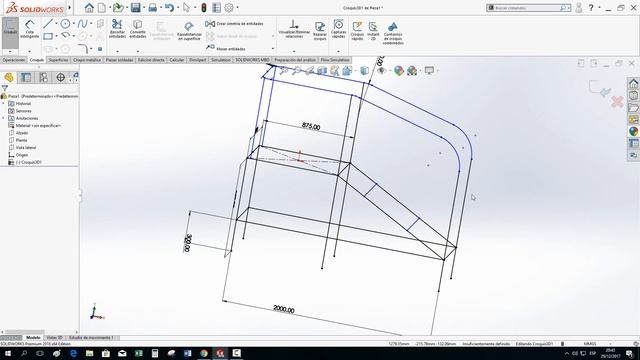Expand the Historial tree node
Screen dimensions: 640x360
click(4, 104)
